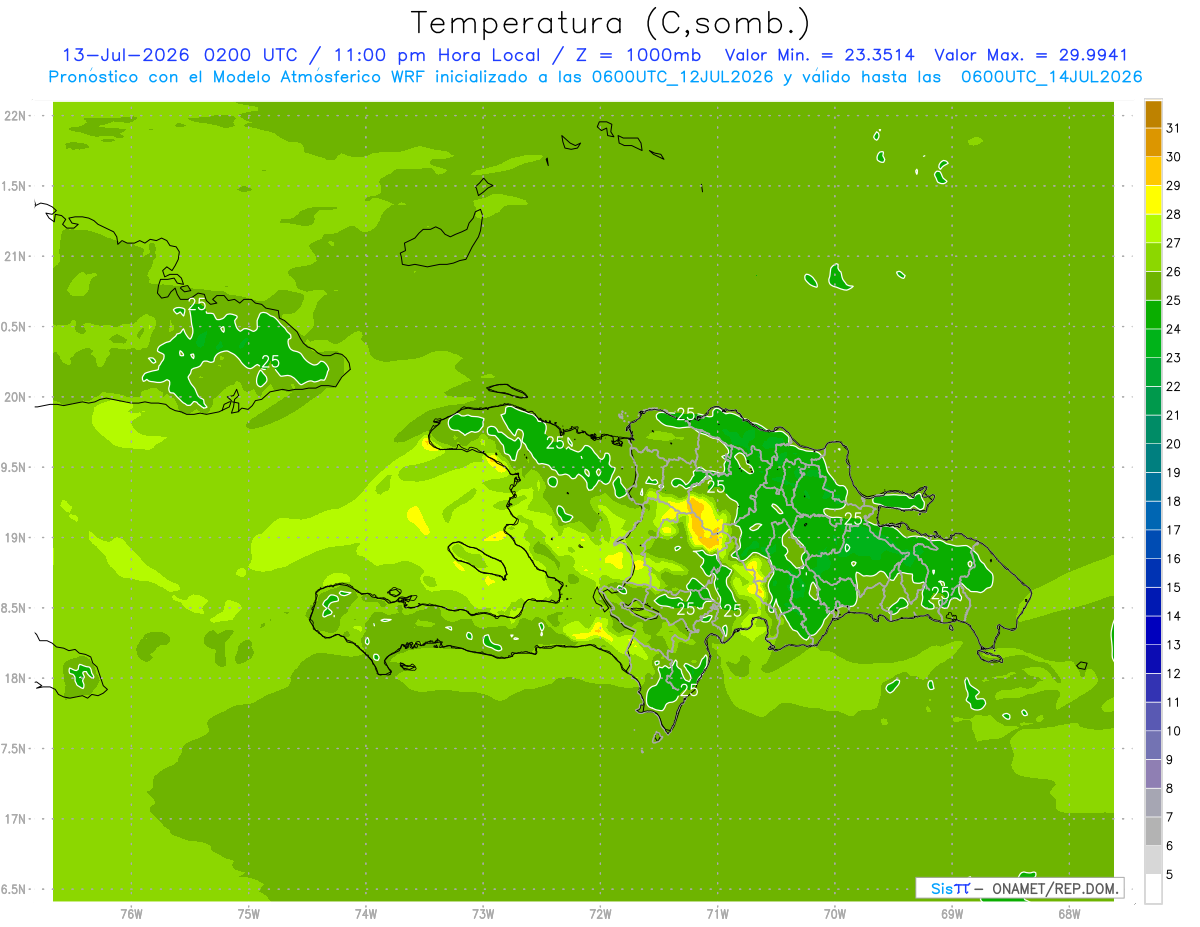Click the colorbar scale label "24"
The image size is (1200, 927).
click(x=1173, y=329)
